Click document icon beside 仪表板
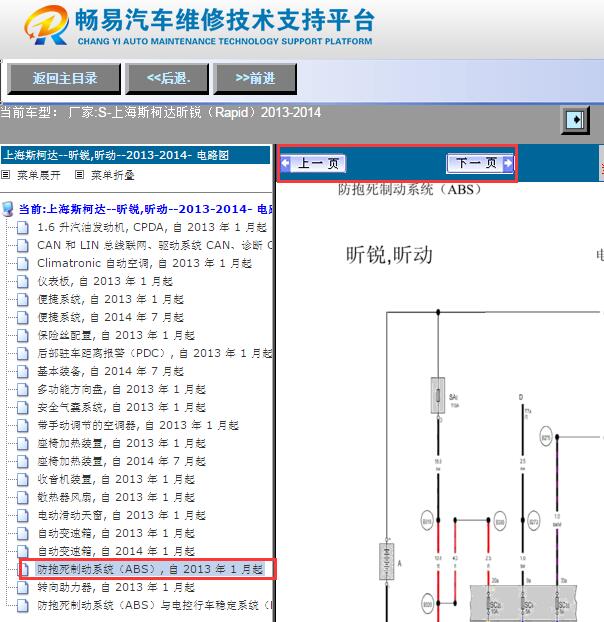The image size is (604, 622). pyautogui.click(x=23, y=282)
